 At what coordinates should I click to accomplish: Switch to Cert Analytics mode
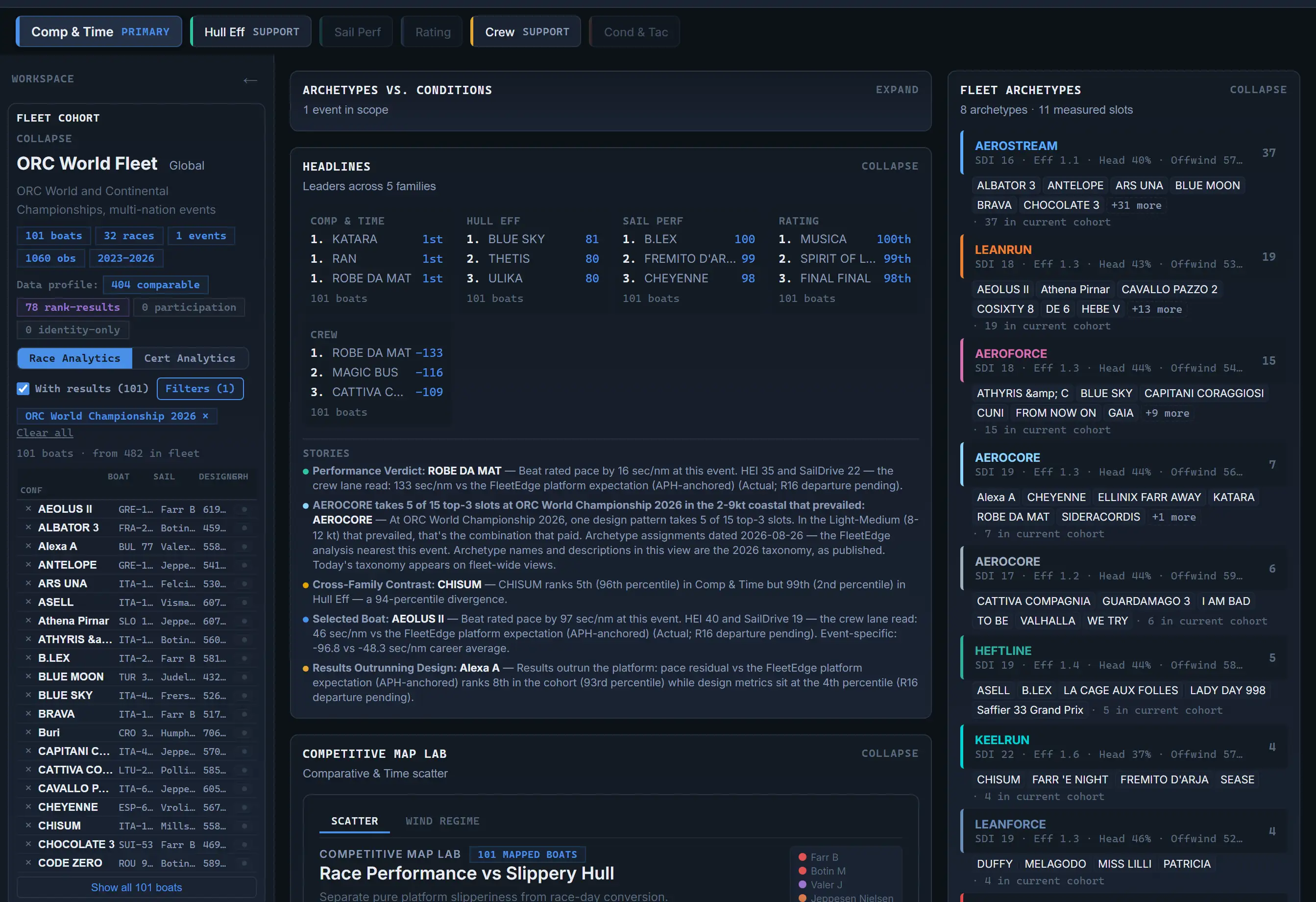tap(190, 358)
